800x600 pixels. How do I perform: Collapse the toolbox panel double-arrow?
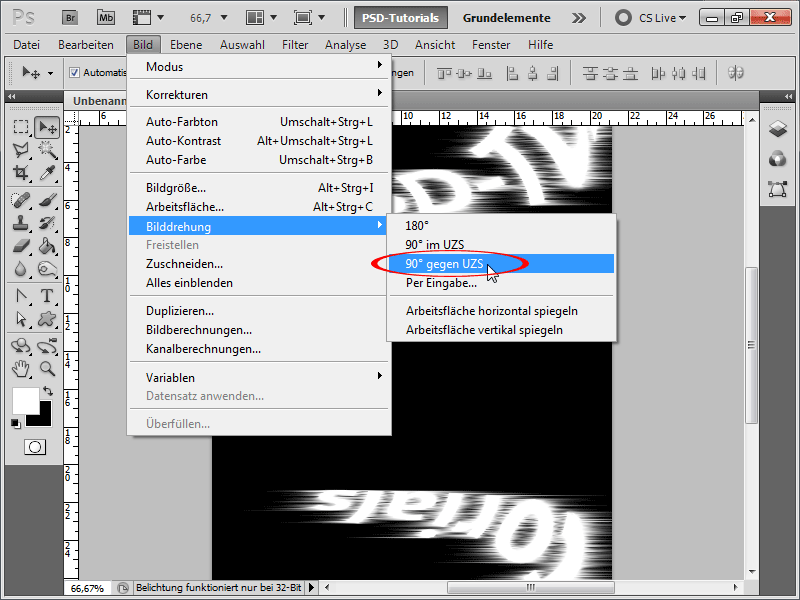12,96
